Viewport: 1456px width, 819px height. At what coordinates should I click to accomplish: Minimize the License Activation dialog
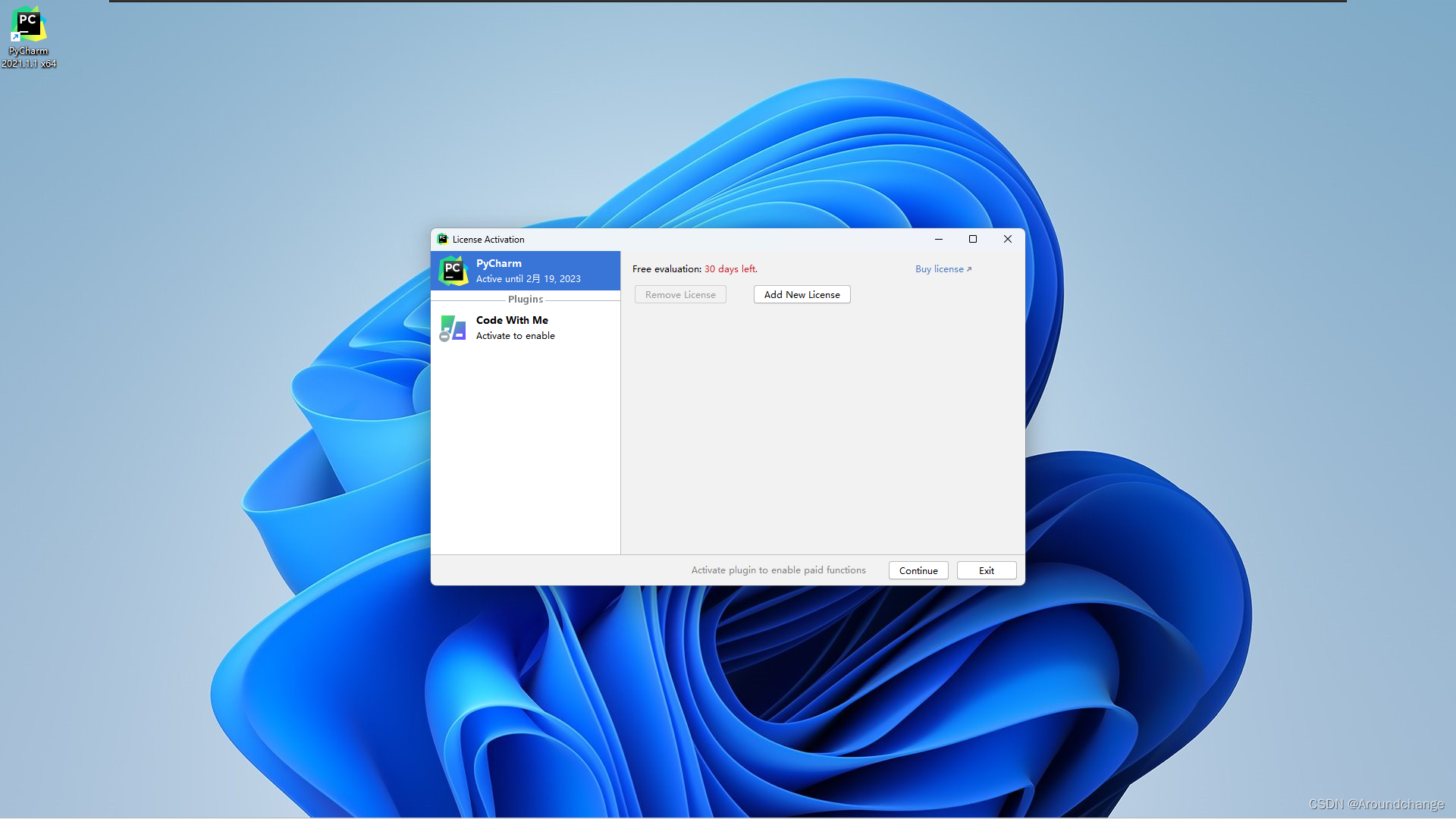939,239
